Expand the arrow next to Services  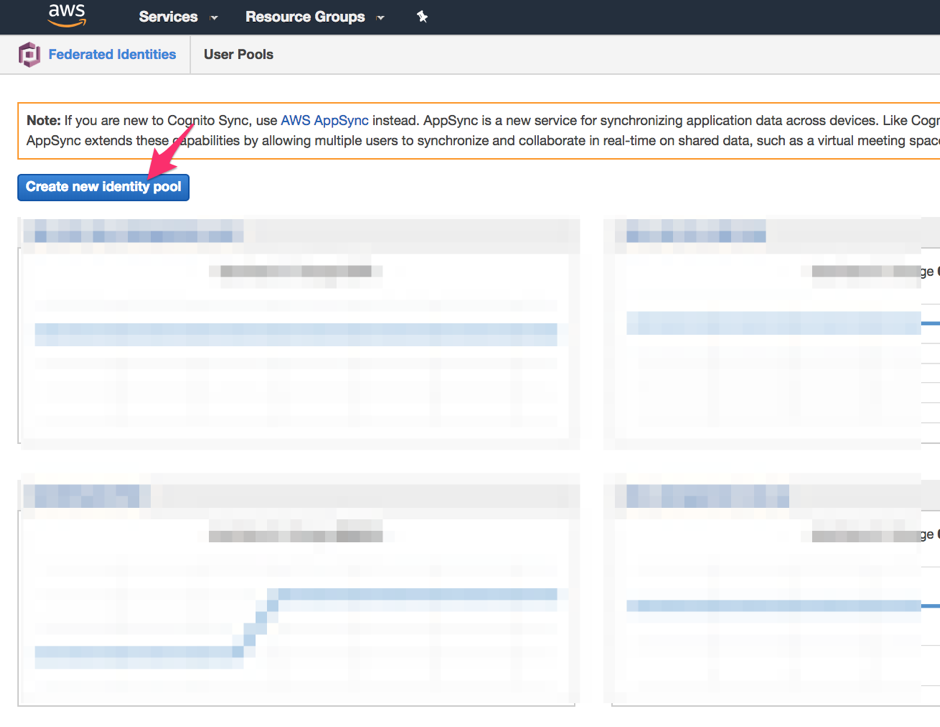click(214, 18)
